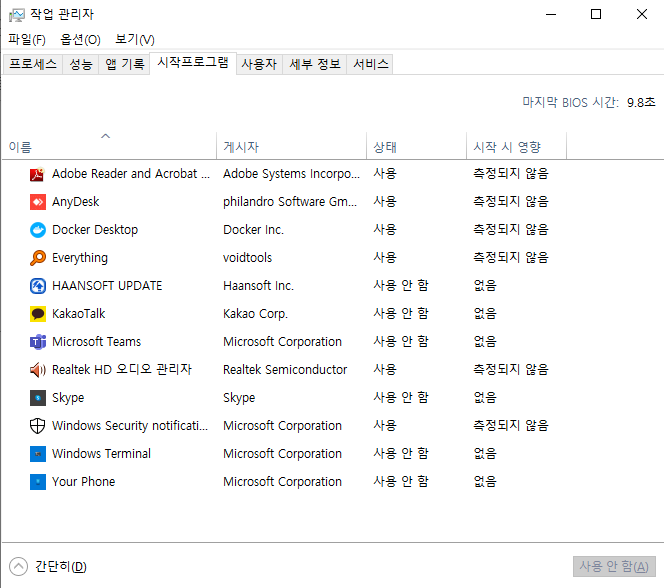
Task: Close the Task Manager window
Action: (642, 14)
